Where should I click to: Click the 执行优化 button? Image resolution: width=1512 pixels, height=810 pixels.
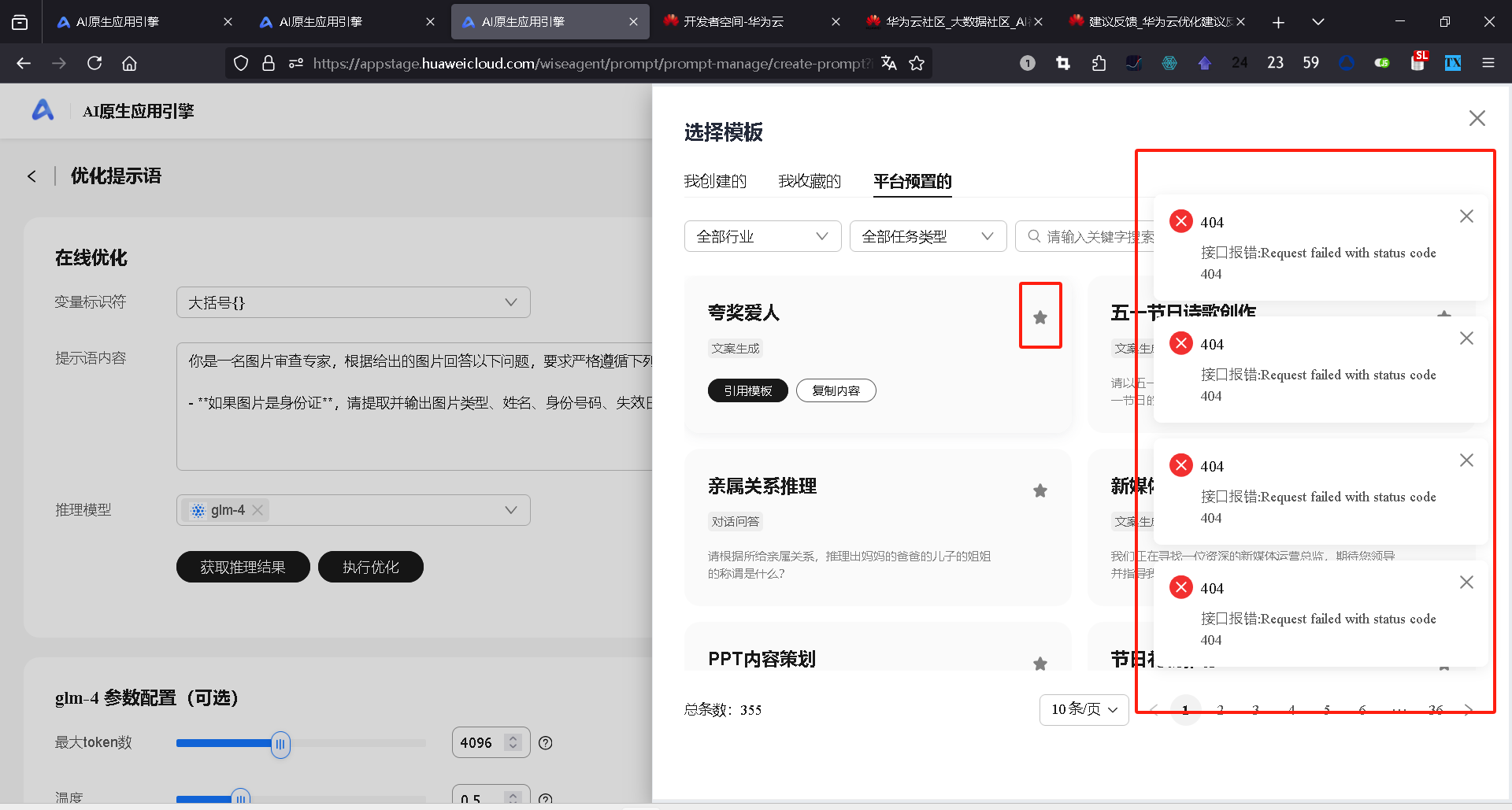(371, 567)
